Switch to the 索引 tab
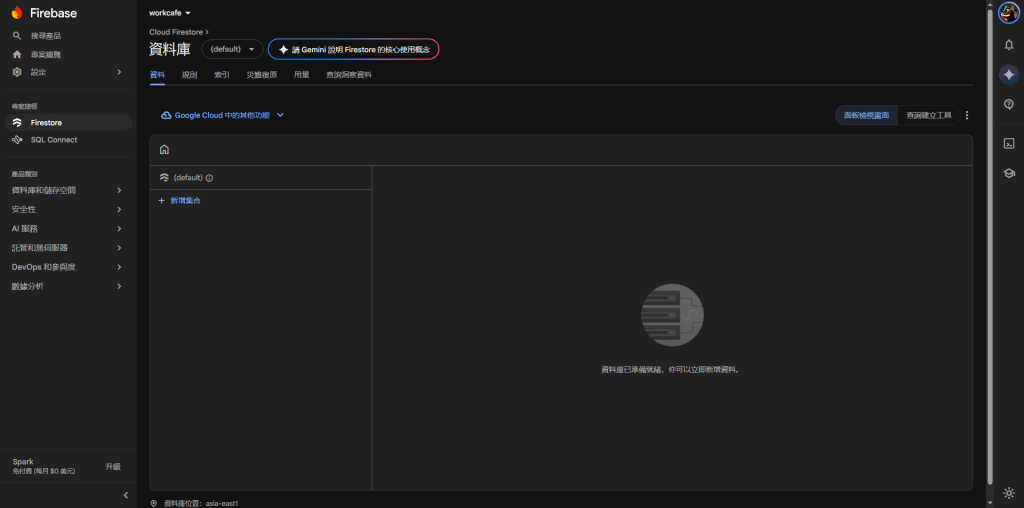Screen dimensions: 1024x508 (222, 75)
